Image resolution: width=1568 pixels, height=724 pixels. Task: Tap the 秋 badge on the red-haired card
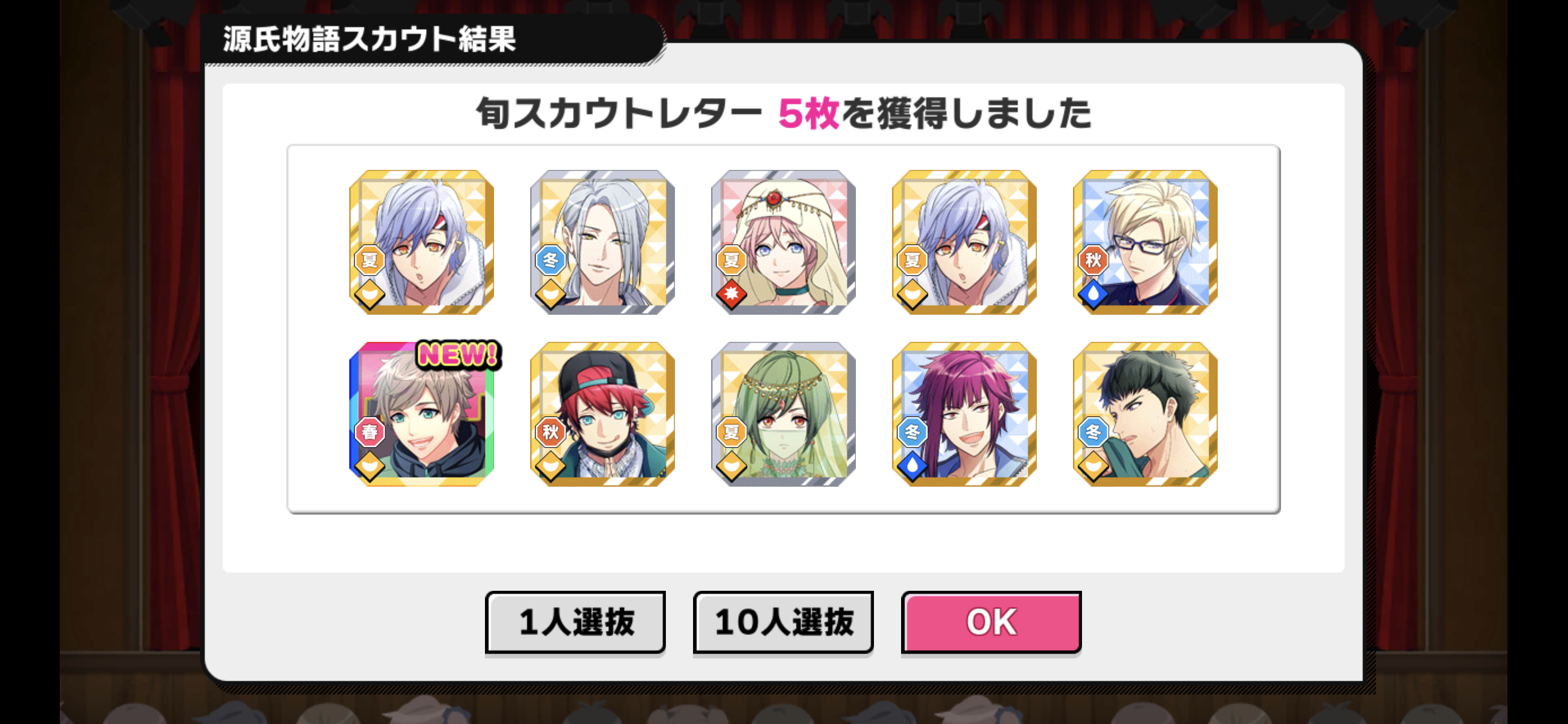click(x=550, y=432)
